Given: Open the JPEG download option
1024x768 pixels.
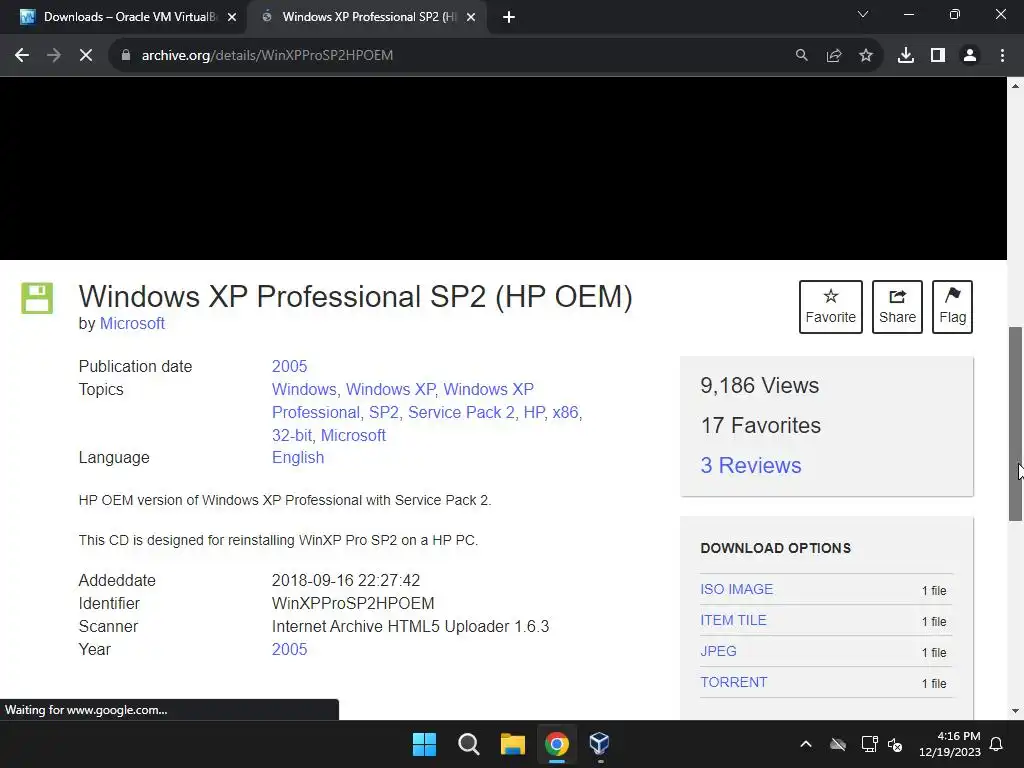Looking at the screenshot, I should pyautogui.click(x=718, y=651).
